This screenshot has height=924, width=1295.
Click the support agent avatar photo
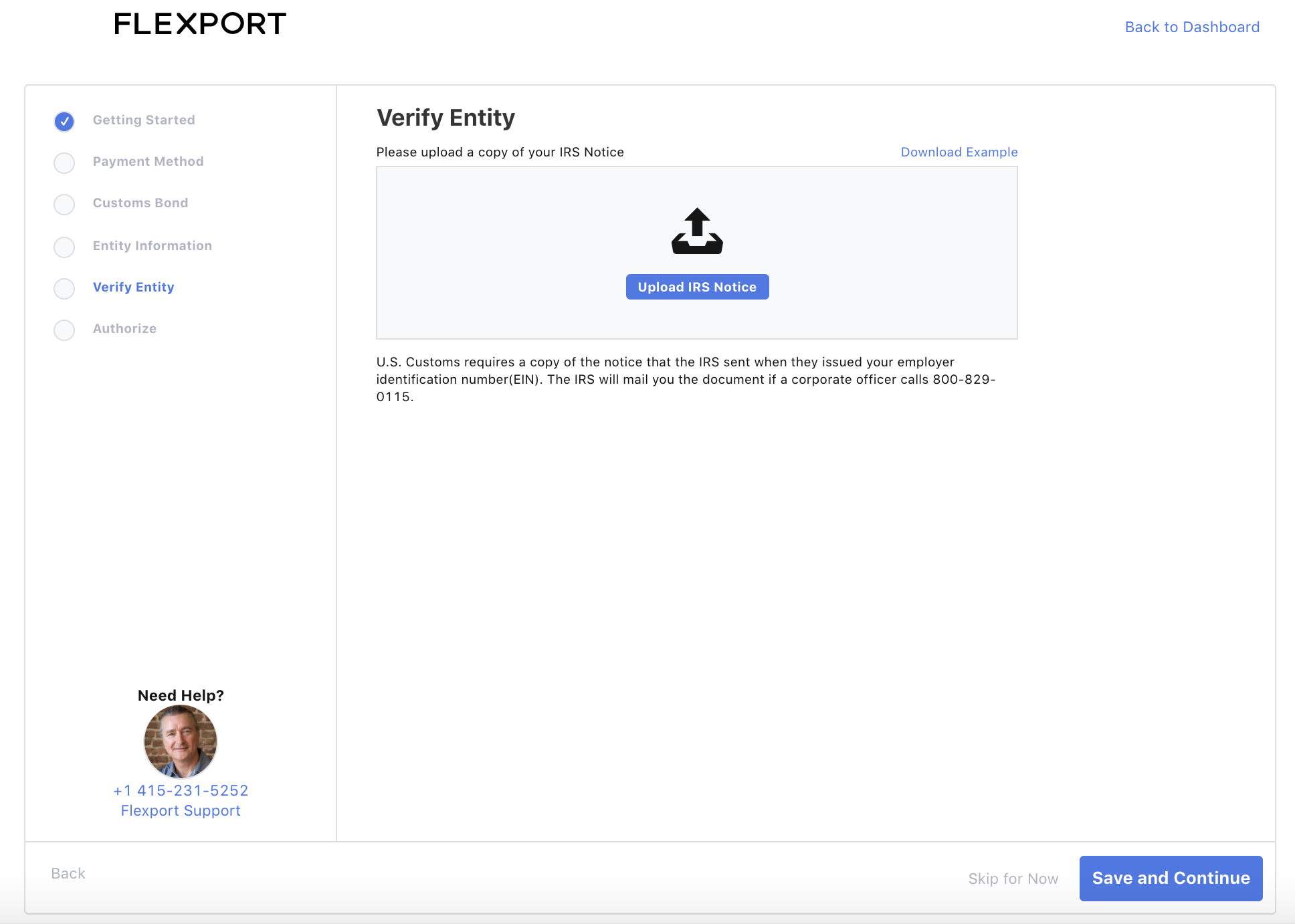pyautogui.click(x=181, y=741)
